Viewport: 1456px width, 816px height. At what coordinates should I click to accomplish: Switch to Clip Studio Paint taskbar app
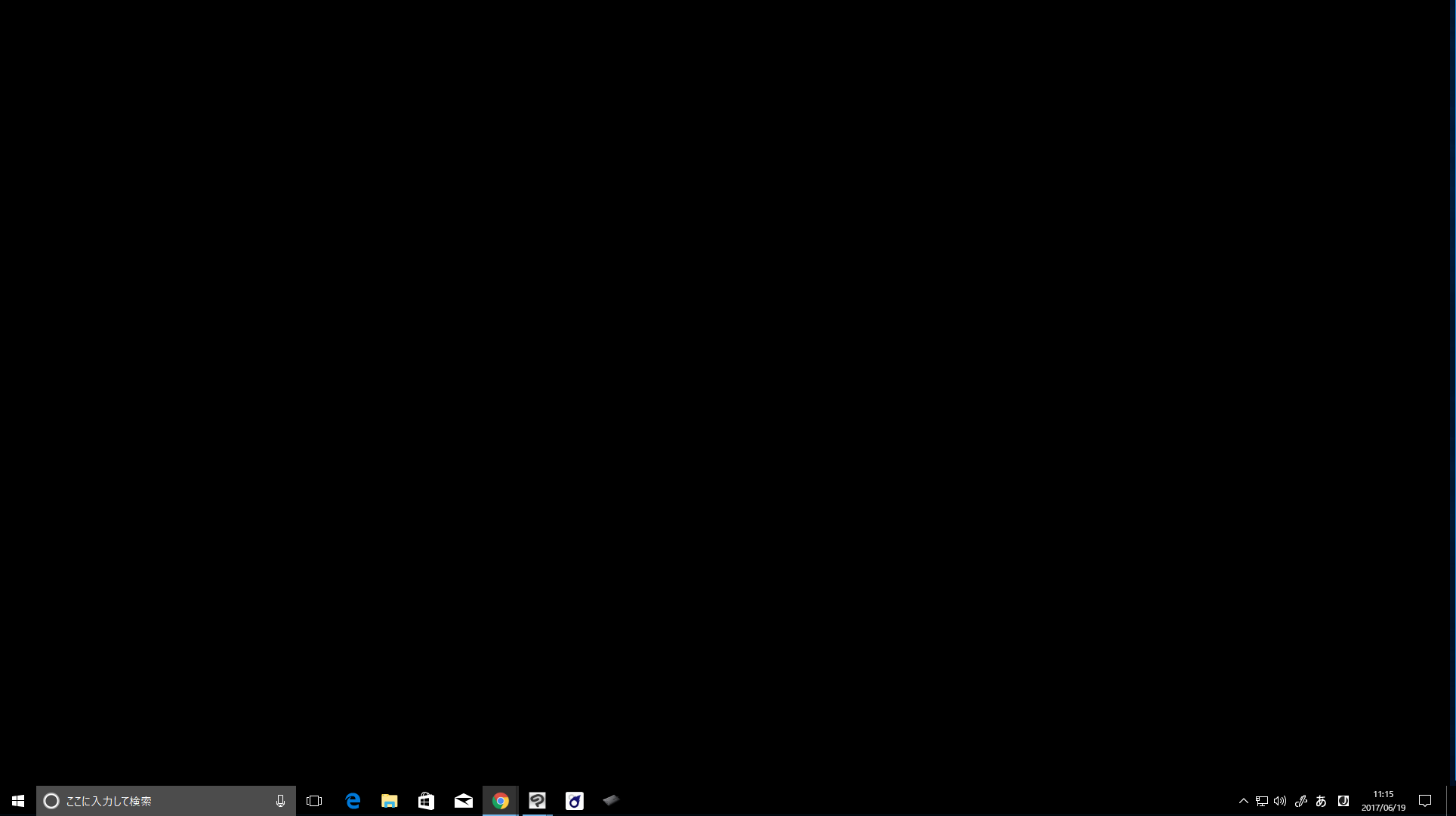coord(538,801)
